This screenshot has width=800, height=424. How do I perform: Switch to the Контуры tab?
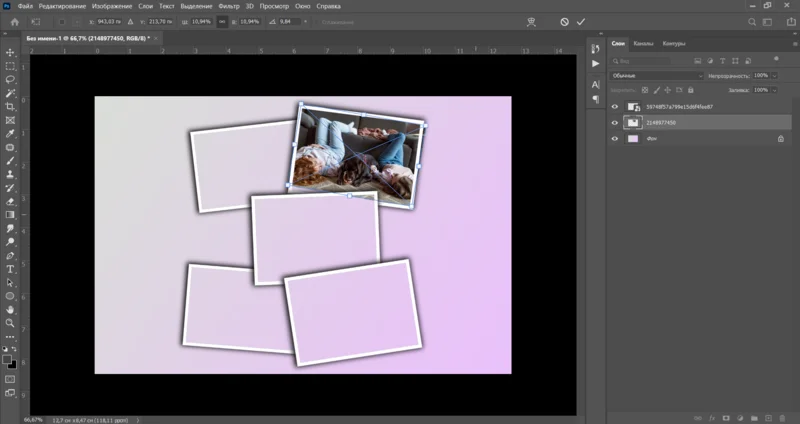pos(673,43)
